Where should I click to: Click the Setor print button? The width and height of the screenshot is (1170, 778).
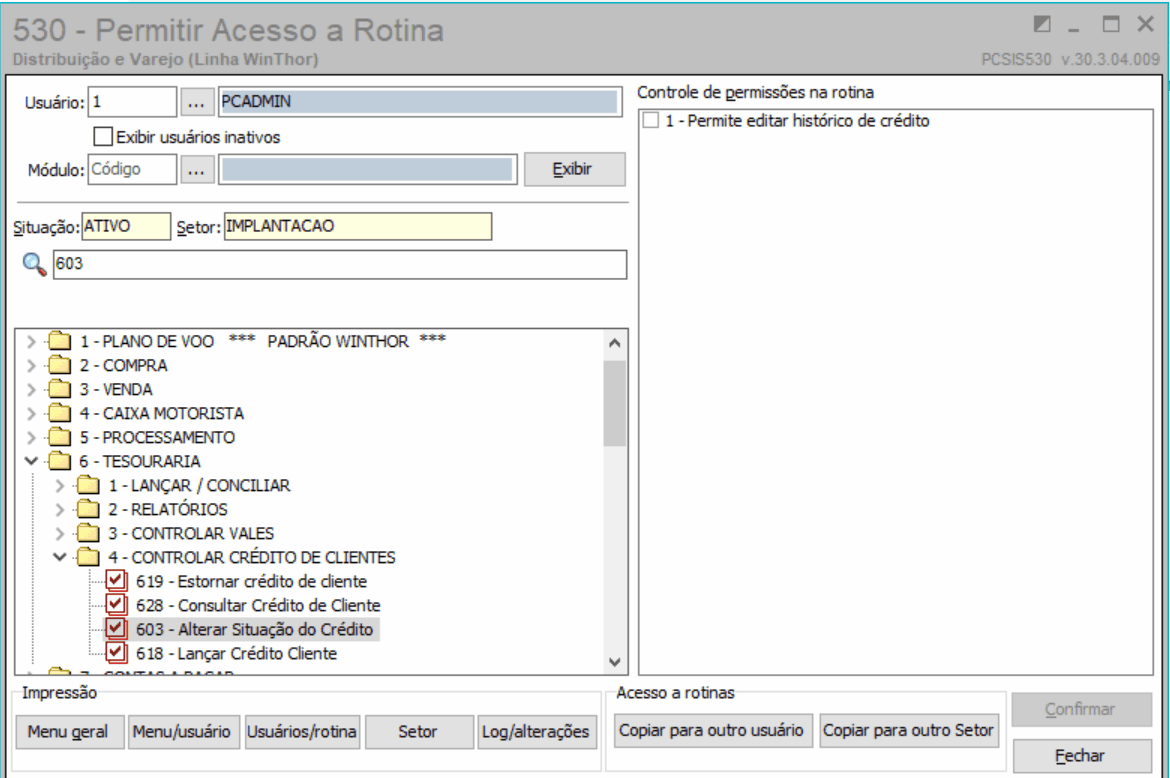(x=418, y=732)
